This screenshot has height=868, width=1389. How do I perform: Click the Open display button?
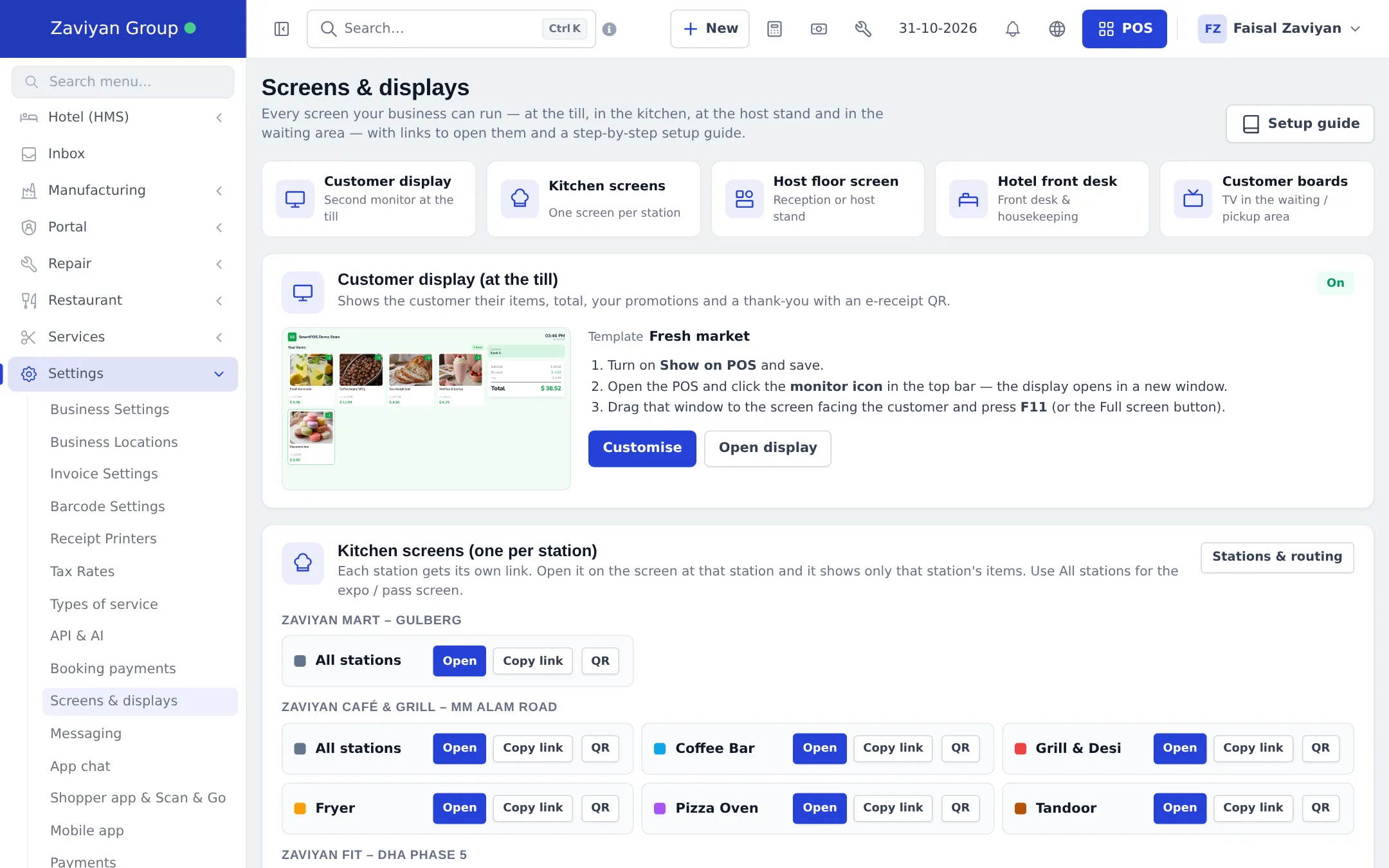(768, 448)
